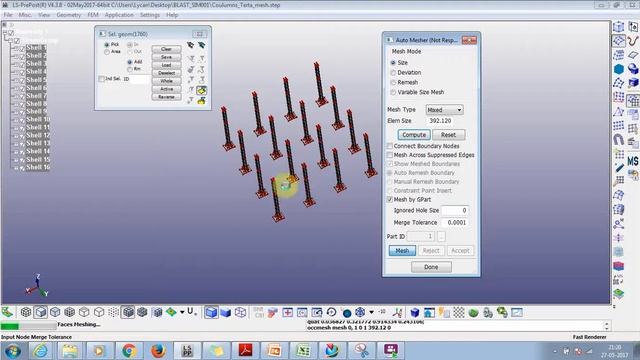Click the checkered pattern icon in bottom toolbar
Screen dimensions: 640x360
click(x=459, y=313)
